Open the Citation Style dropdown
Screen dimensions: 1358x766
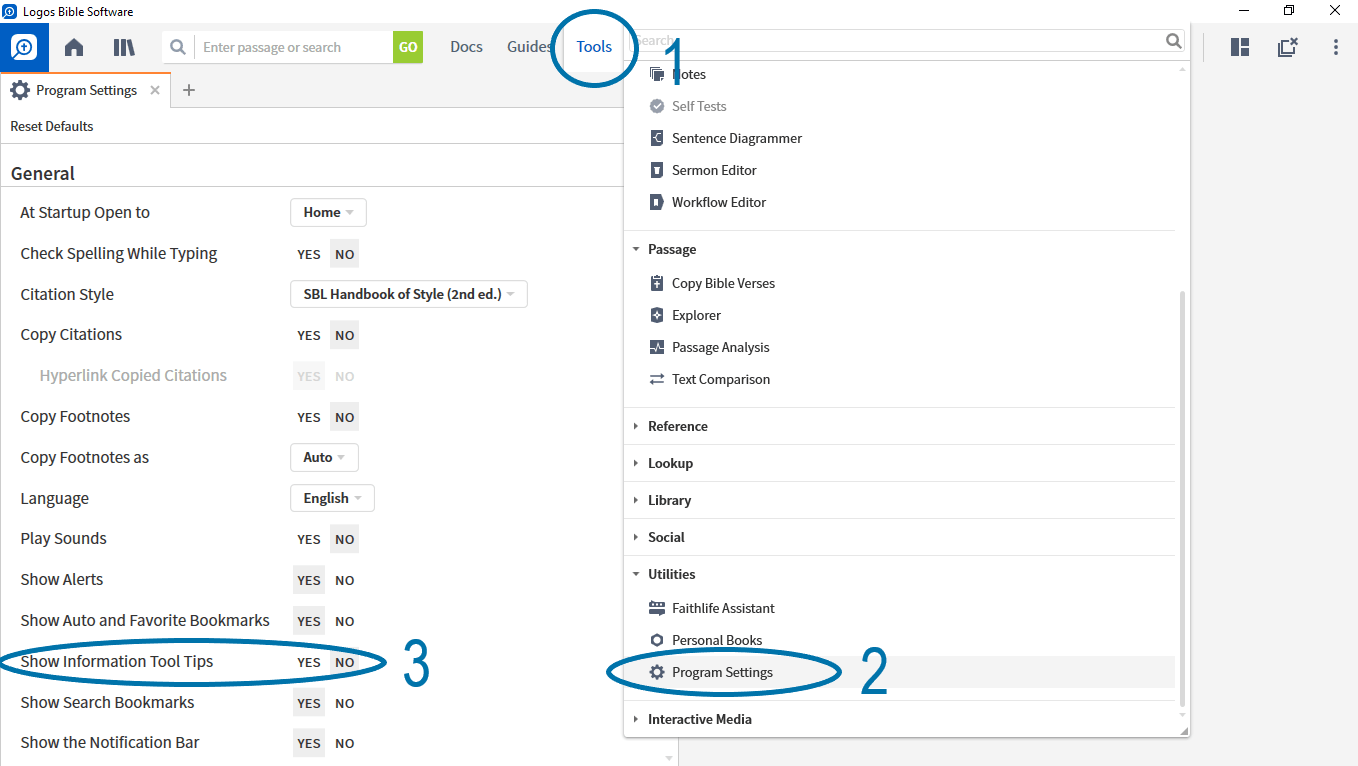pyautogui.click(x=408, y=294)
